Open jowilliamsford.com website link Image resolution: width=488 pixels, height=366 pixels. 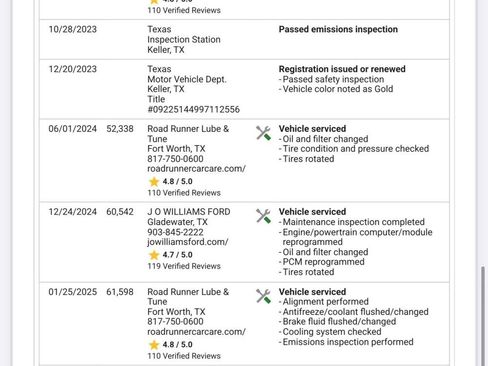point(188,242)
